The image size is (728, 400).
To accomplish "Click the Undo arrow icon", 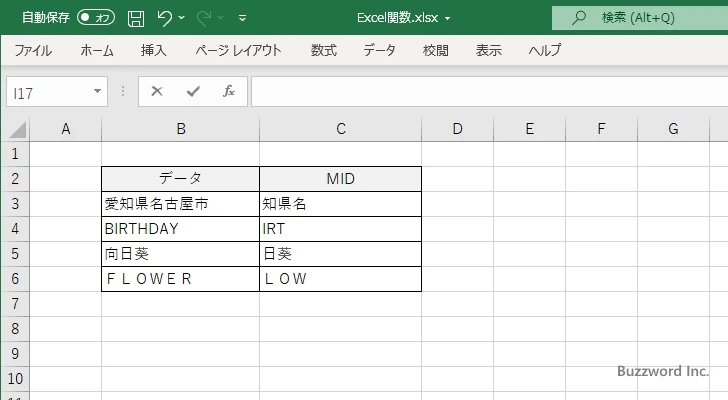I will click(165, 18).
